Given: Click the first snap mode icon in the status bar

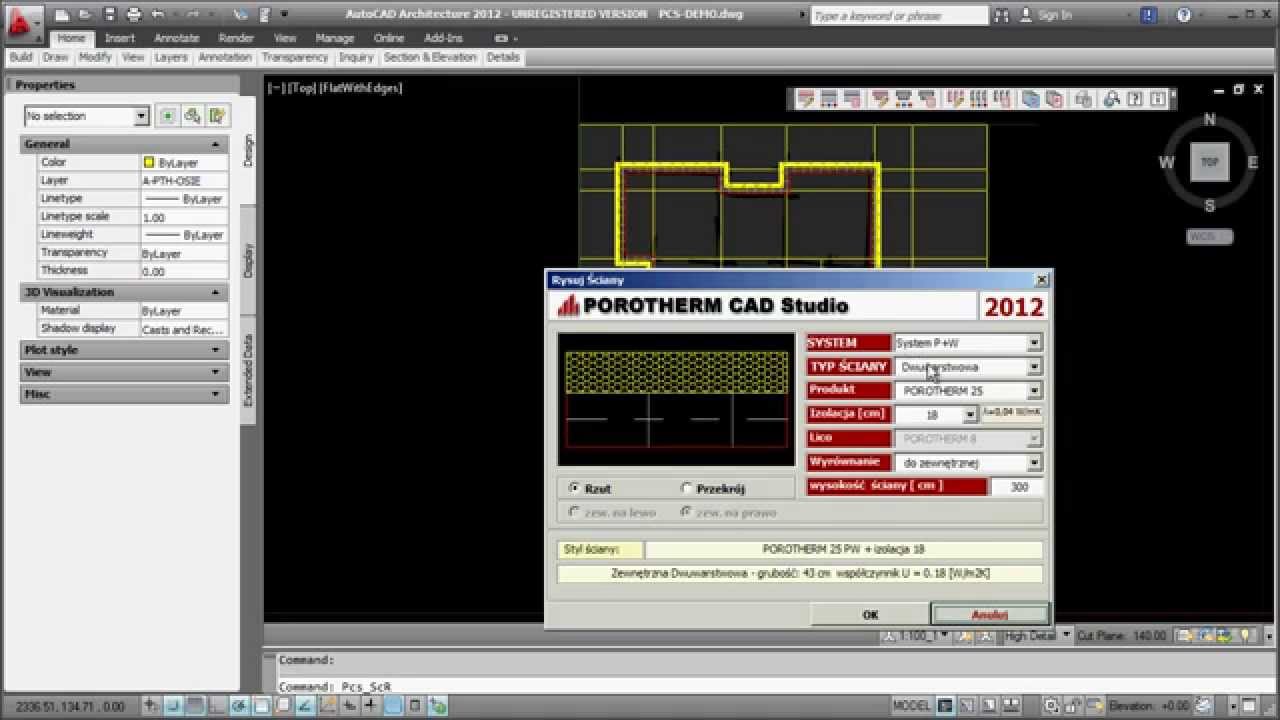Looking at the screenshot, I should click(152, 706).
